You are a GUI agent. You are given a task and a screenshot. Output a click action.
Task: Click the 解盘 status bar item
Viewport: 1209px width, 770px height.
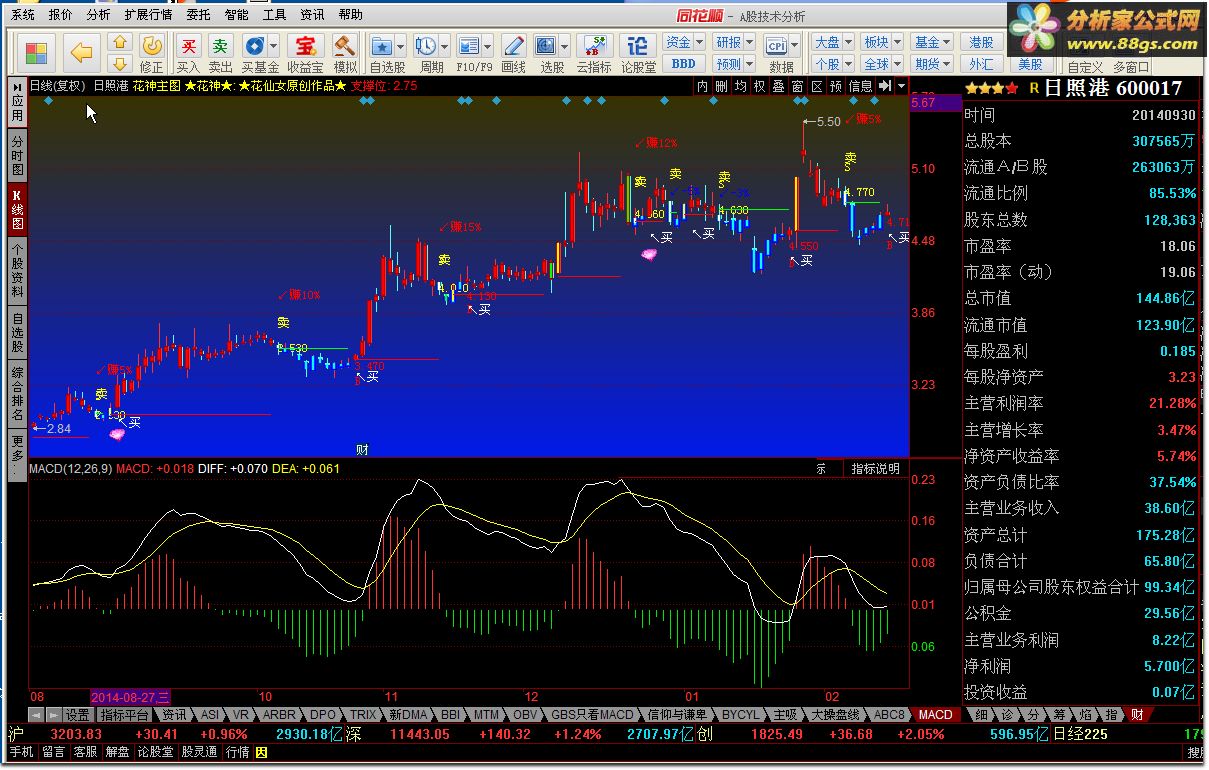coord(117,752)
